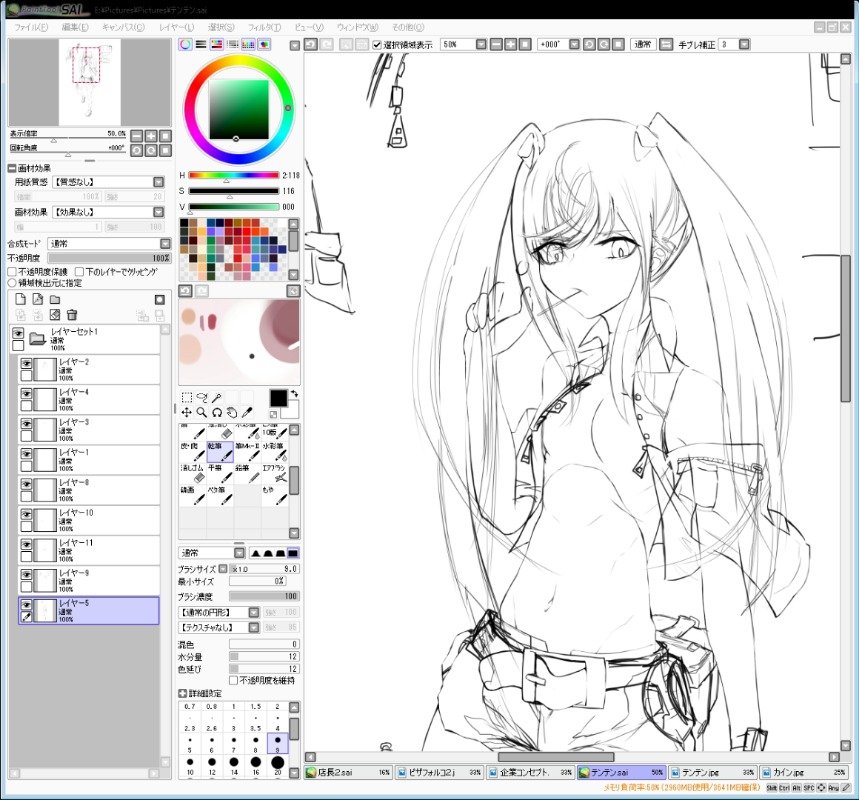Image resolution: width=859 pixels, height=800 pixels.
Task: Zoom out with toolbar minus button
Action: 496,44
